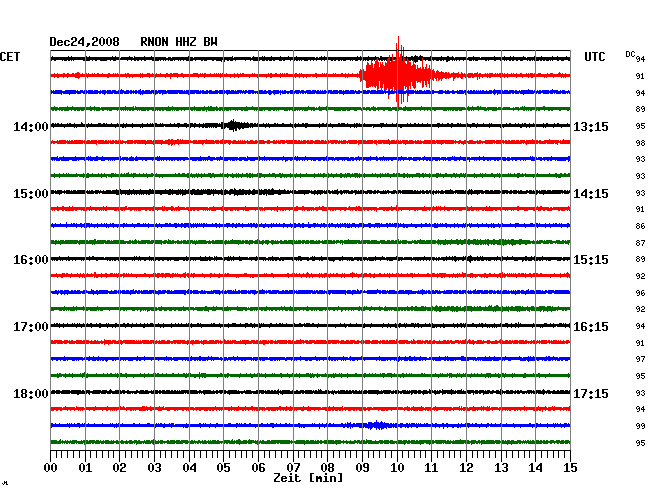Select the 15:00 CET time label
650x494 pixels.
point(31,194)
